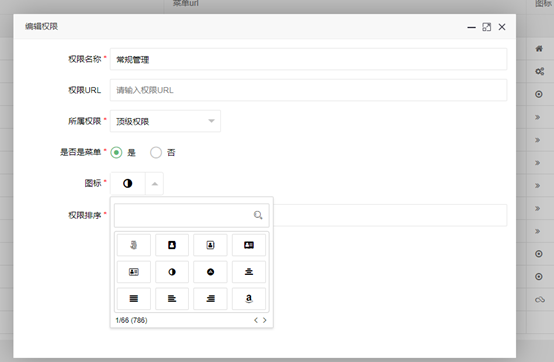
Task: Click the gears icon in background table
Action: point(539,71)
